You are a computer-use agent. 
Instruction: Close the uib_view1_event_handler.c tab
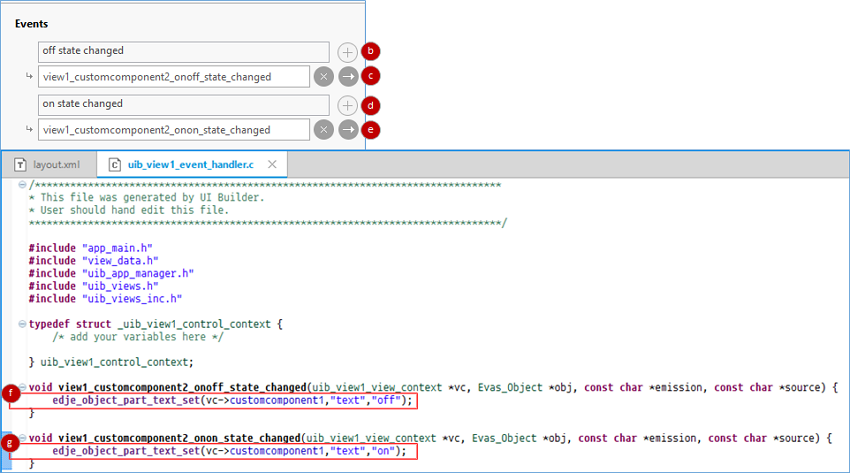(274, 164)
